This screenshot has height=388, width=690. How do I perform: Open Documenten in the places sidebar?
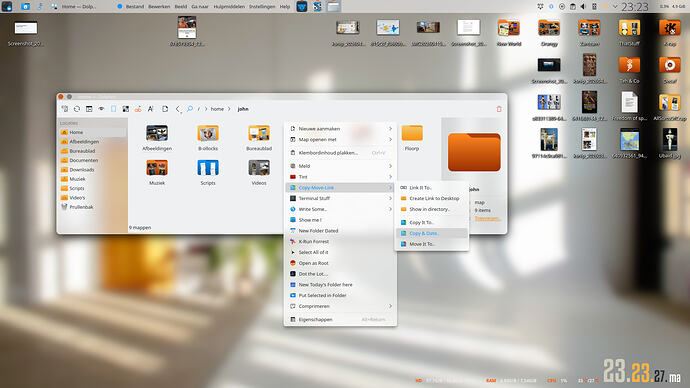point(92,160)
